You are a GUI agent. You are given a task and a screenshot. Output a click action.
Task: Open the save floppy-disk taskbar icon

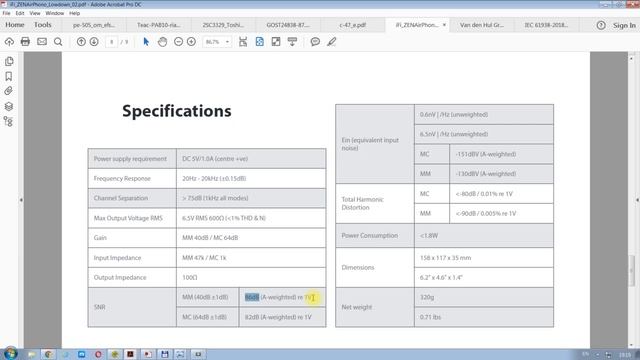pos(164,354)
